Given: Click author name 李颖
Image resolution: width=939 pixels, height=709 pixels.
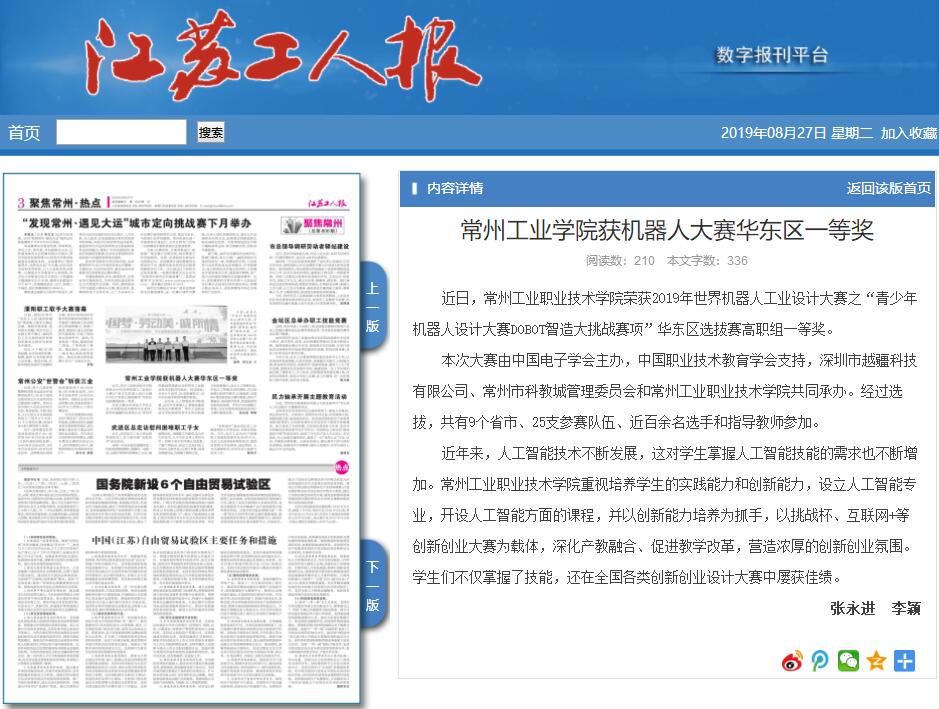Looking at the screenshot, I should pyautogui.click(x=905, y=608).
